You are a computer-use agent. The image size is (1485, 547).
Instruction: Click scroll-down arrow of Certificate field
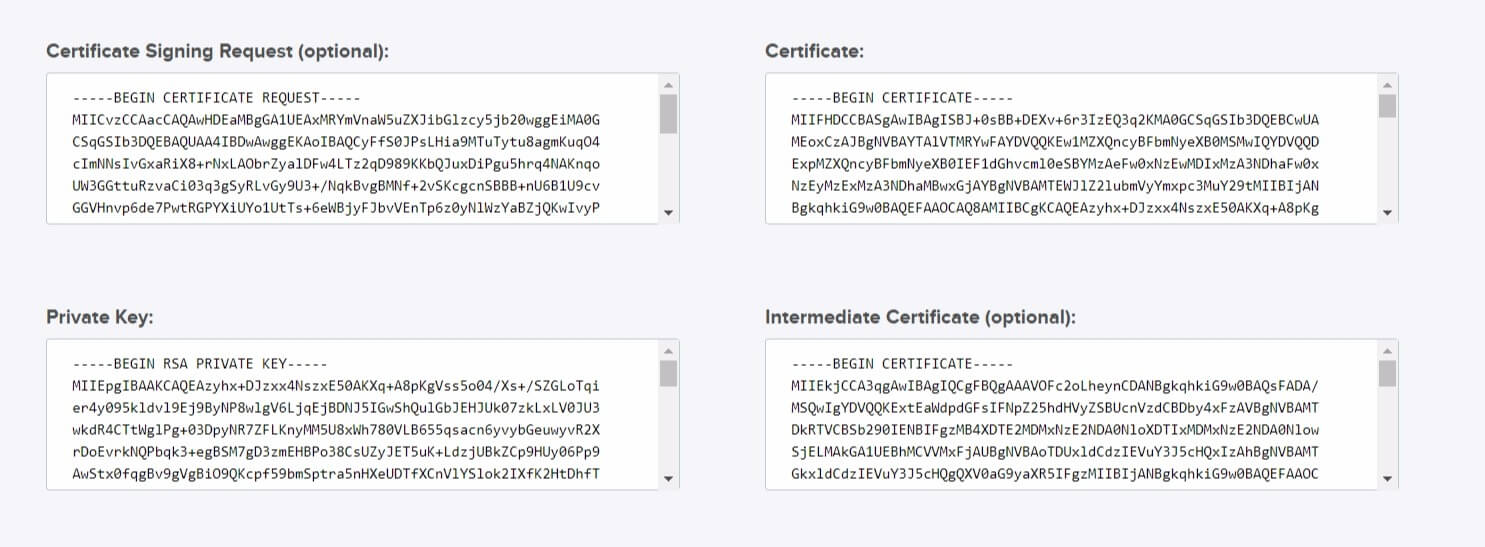click(1387, 212)
